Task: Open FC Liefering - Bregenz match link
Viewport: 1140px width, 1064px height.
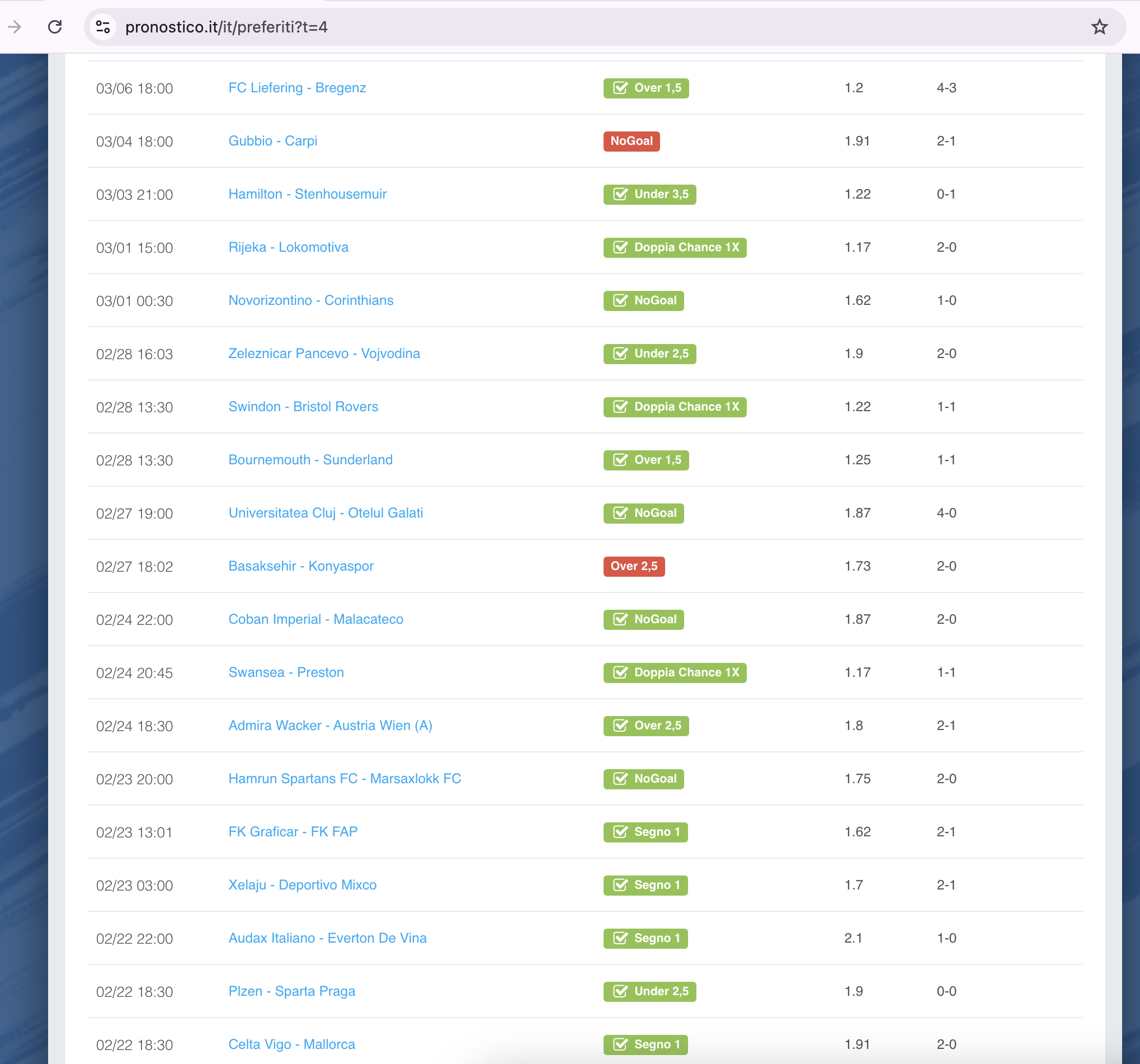Action: point(296,88)
